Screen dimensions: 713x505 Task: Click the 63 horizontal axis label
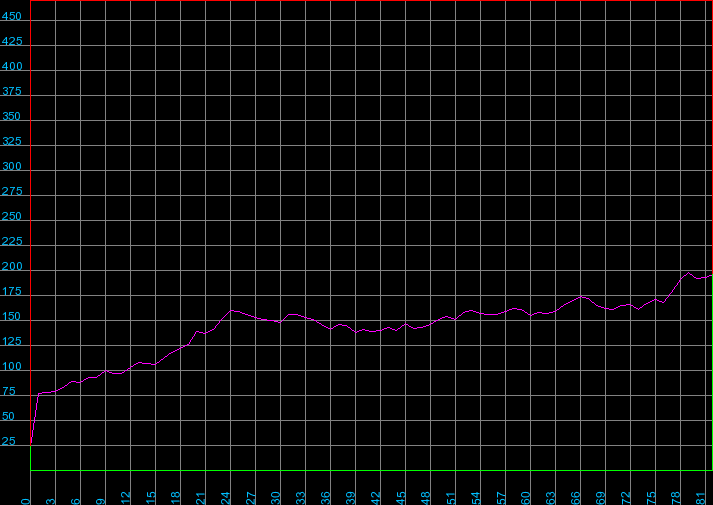[x=551, y=498]
